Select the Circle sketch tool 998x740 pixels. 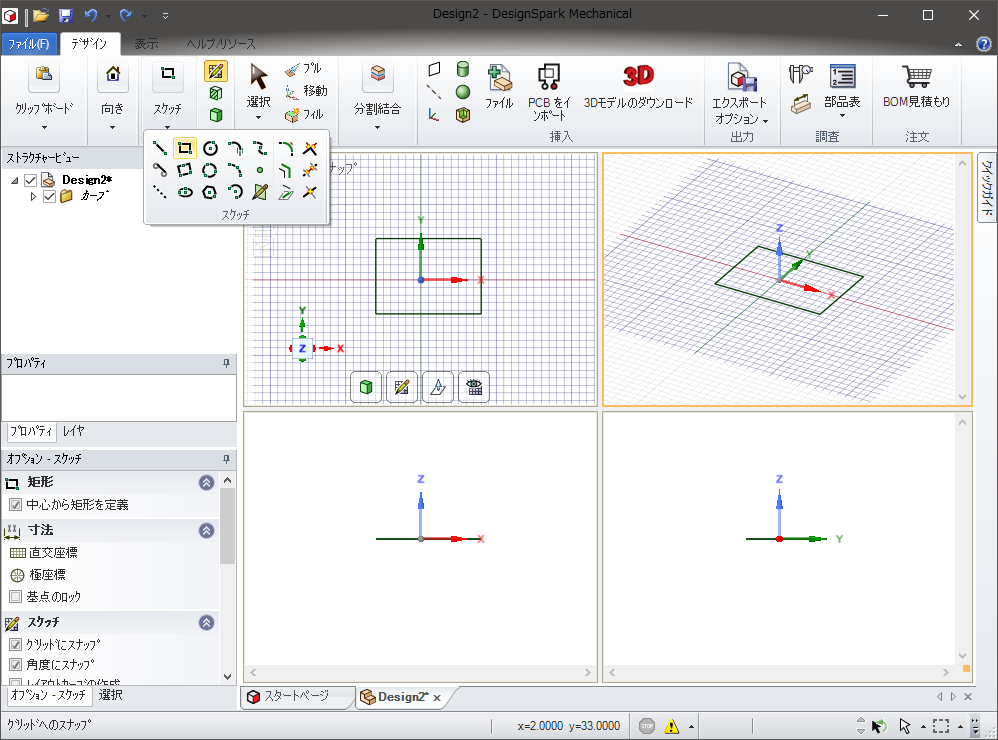click(210, 148)
